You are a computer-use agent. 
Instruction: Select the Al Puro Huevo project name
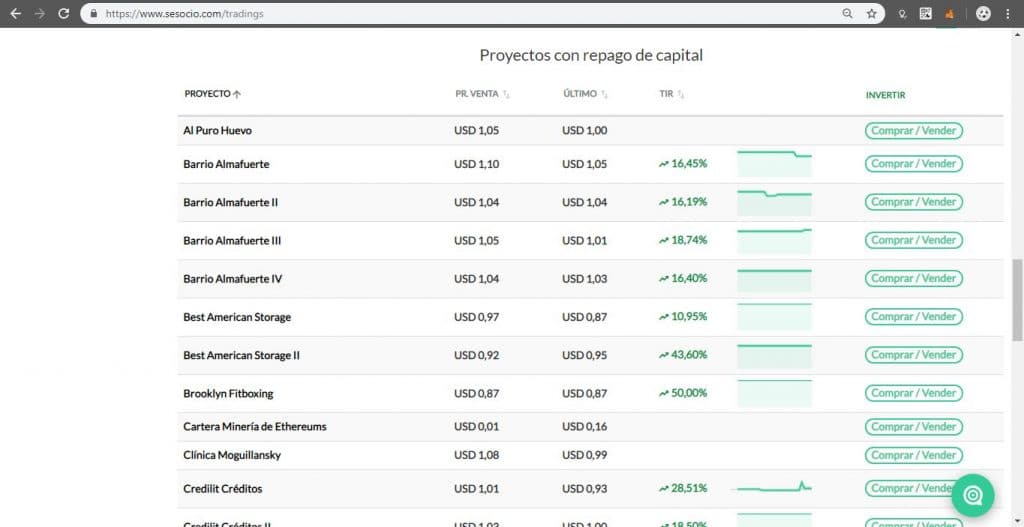(217, 131)
